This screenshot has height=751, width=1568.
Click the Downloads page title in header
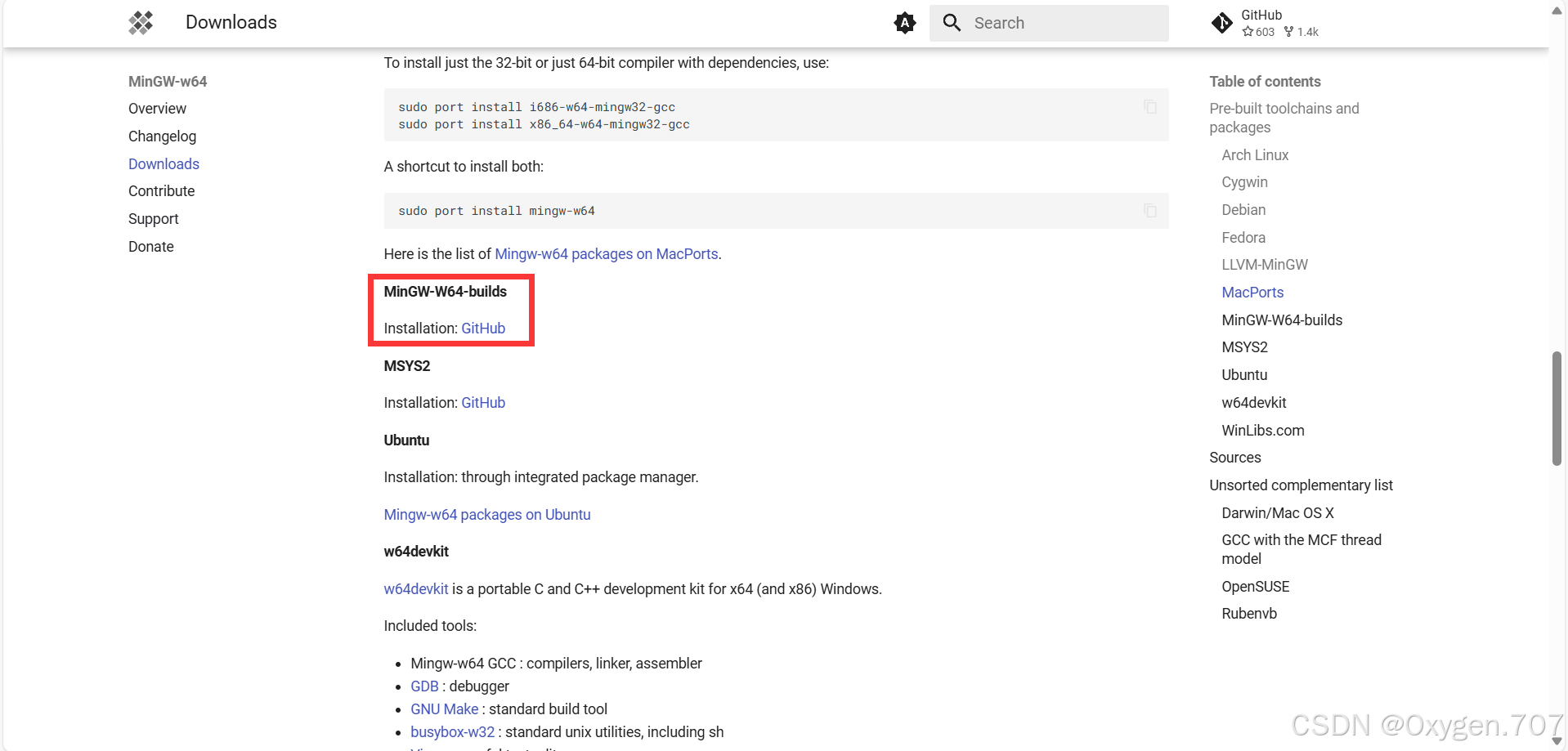[x=231, y=23]
